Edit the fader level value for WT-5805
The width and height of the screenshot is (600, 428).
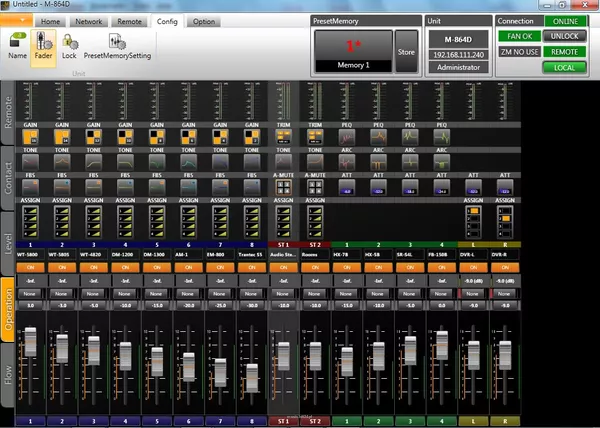pyautogui.click(x=62, y=306)
